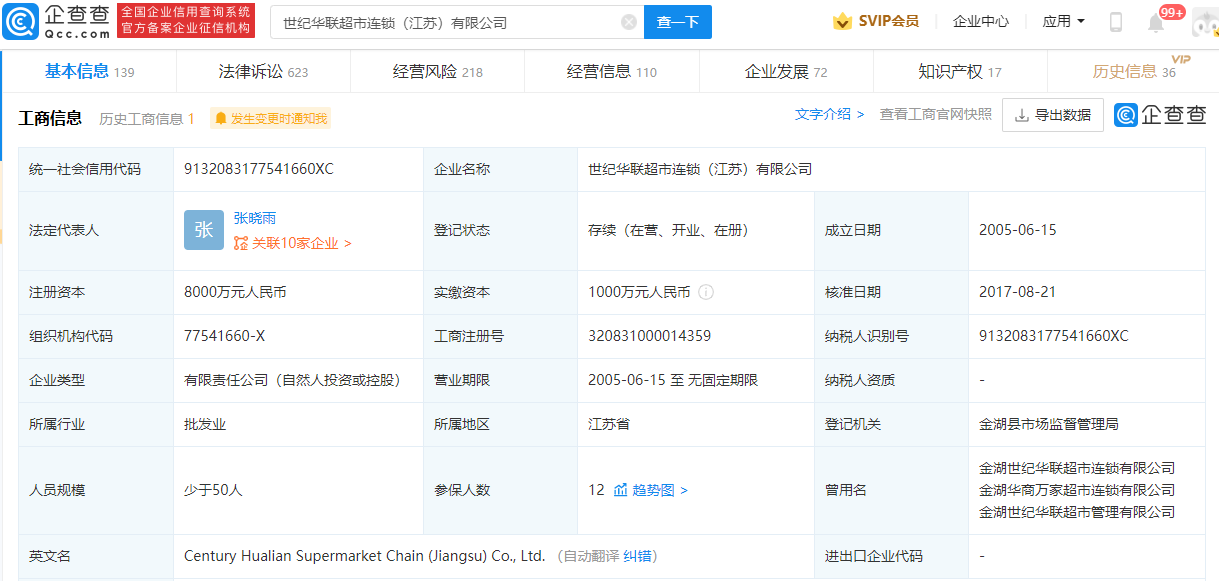The width and height of the screenshot is (1219, 581).
Task: Export data with 导出数据 button
Action: point(1053,115)
